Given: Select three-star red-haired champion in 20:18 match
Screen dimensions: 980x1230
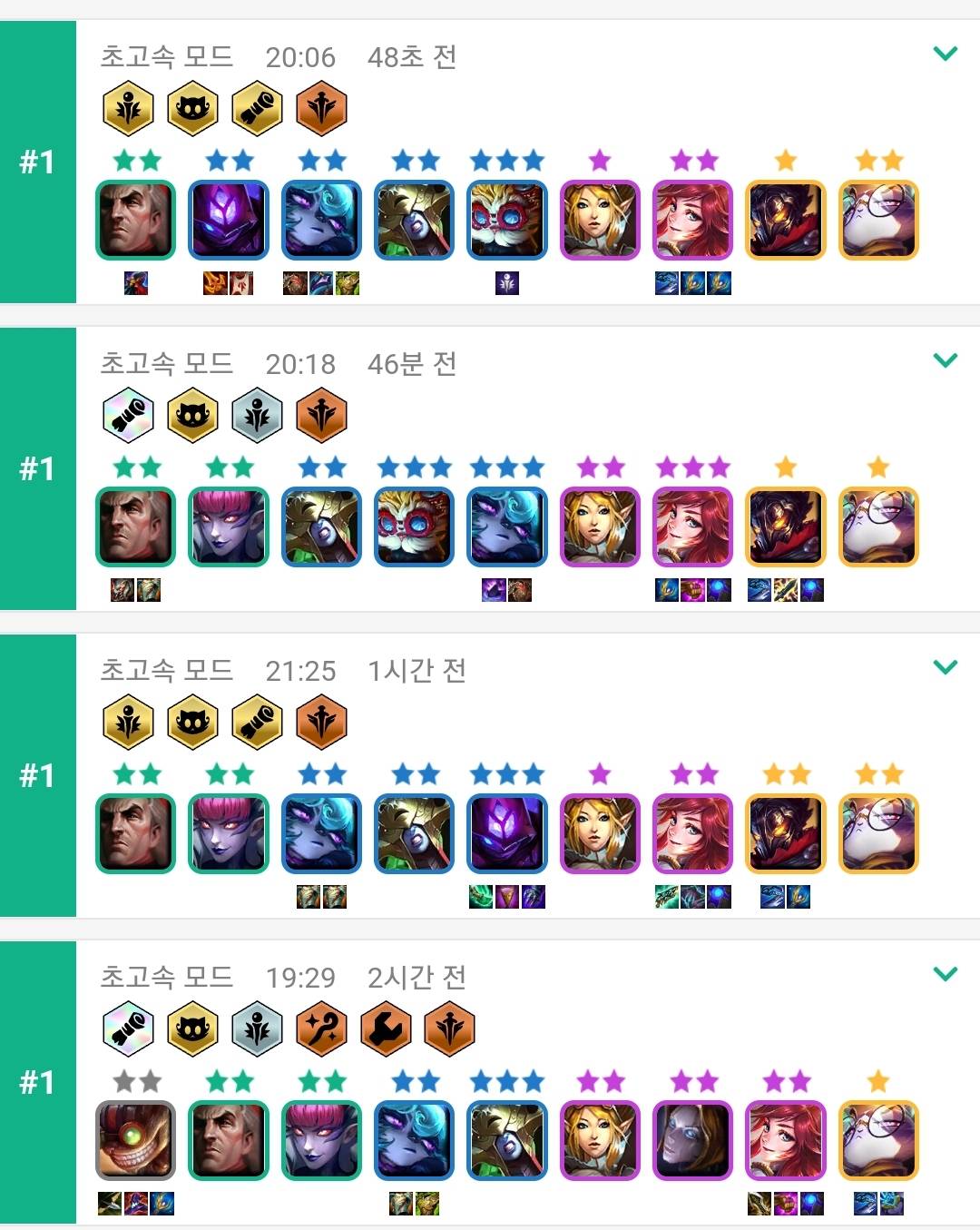Looking at the screenshot, I should click(x=692, y=527).
